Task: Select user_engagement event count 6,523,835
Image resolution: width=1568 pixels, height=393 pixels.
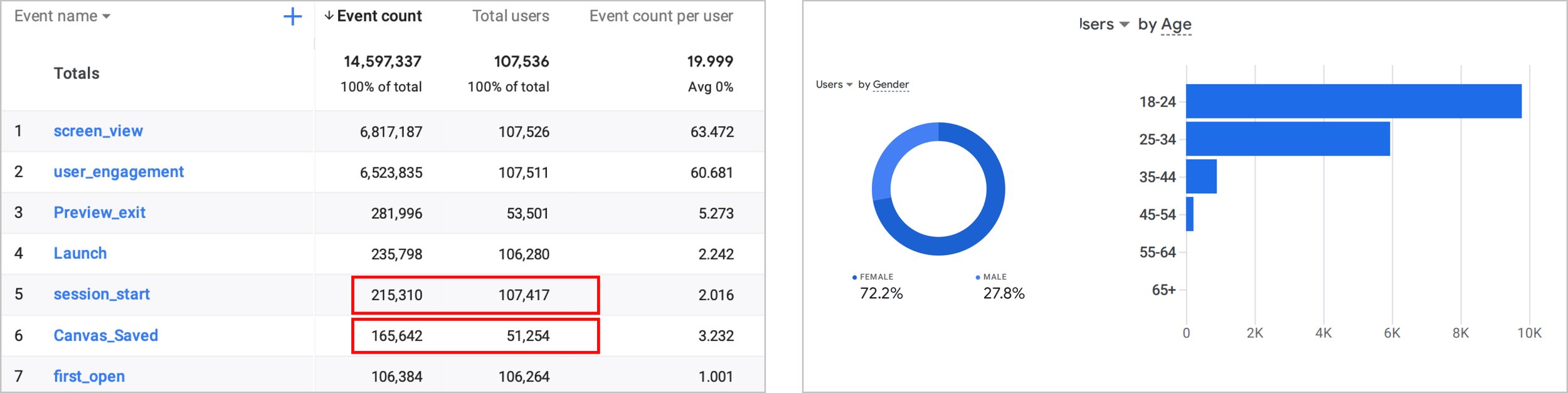Action: click(x=391, y=172)
